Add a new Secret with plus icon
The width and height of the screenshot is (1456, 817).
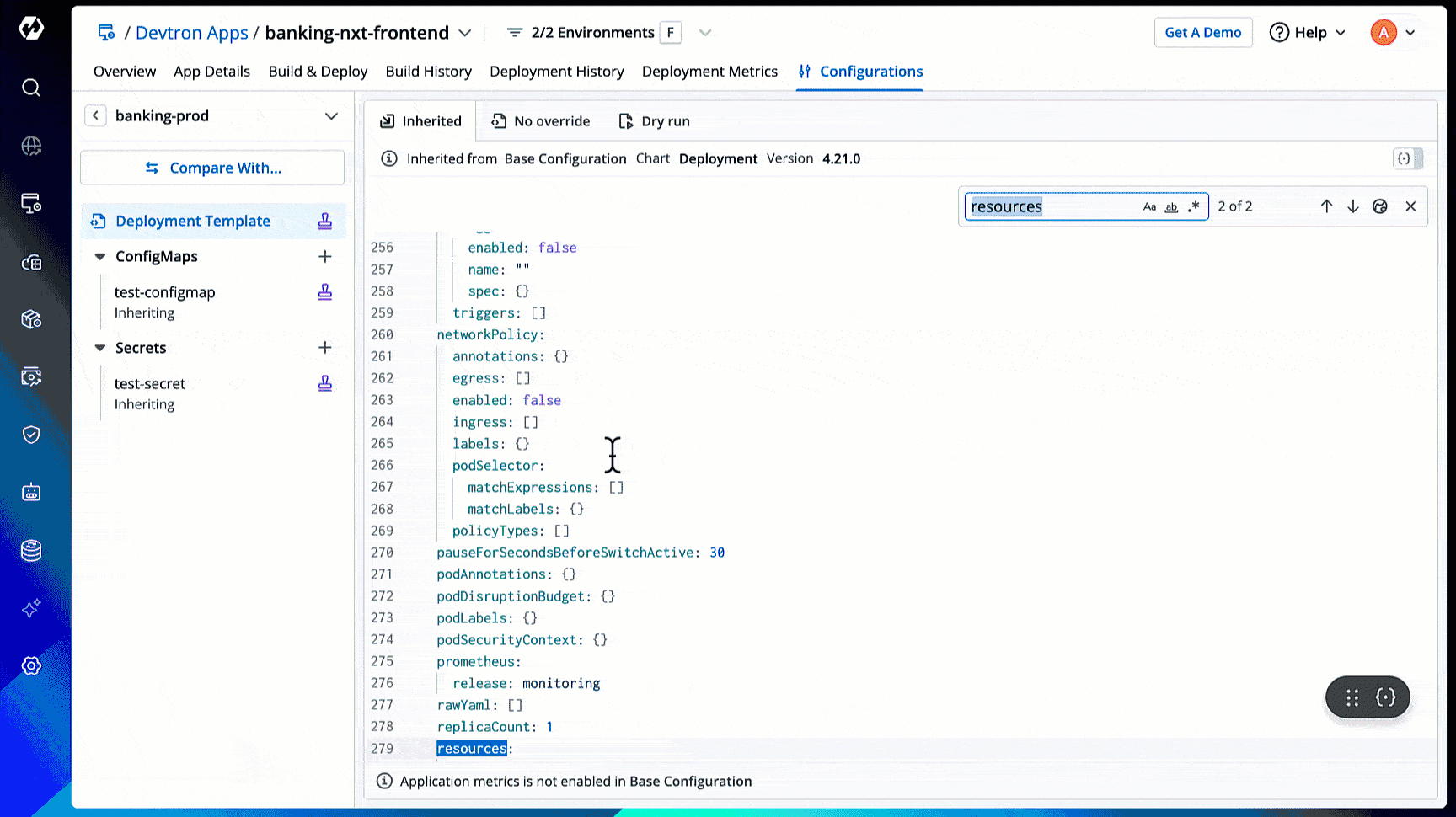(x=325, y=348)
